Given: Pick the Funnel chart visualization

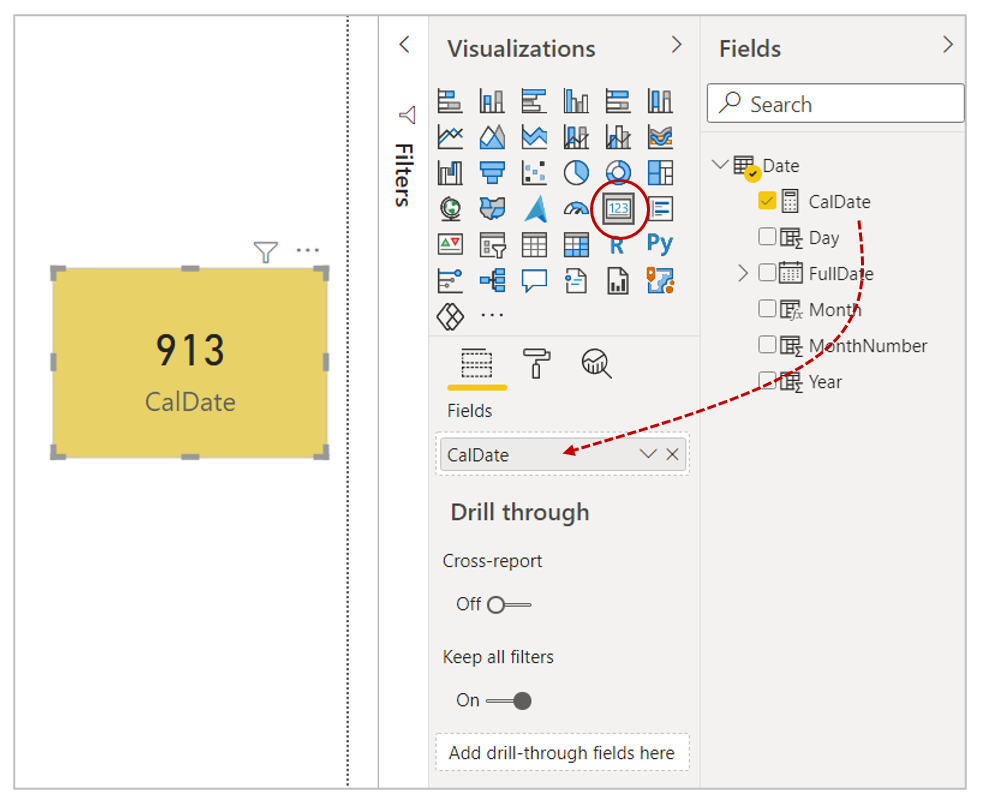Looking at the screenshot, I should click(x=492, y=172).
